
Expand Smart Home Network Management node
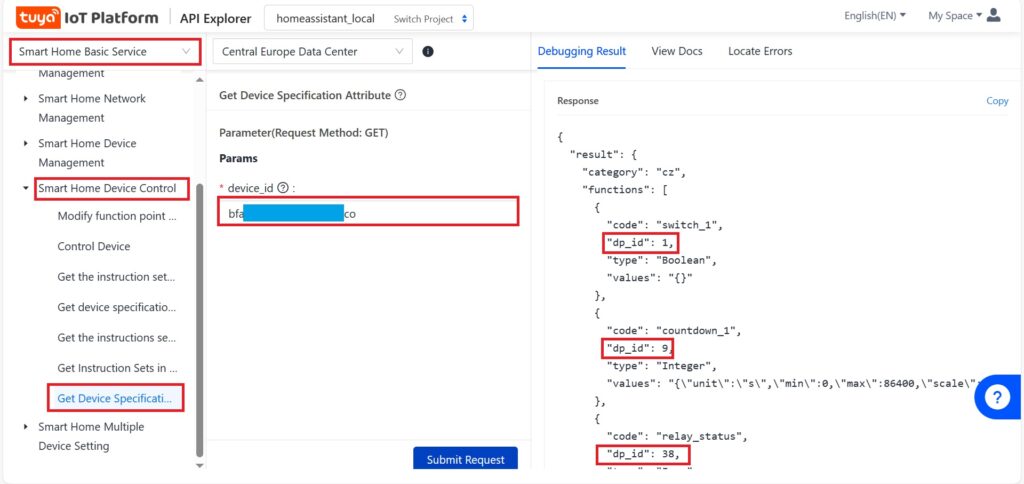coord(25,99)
